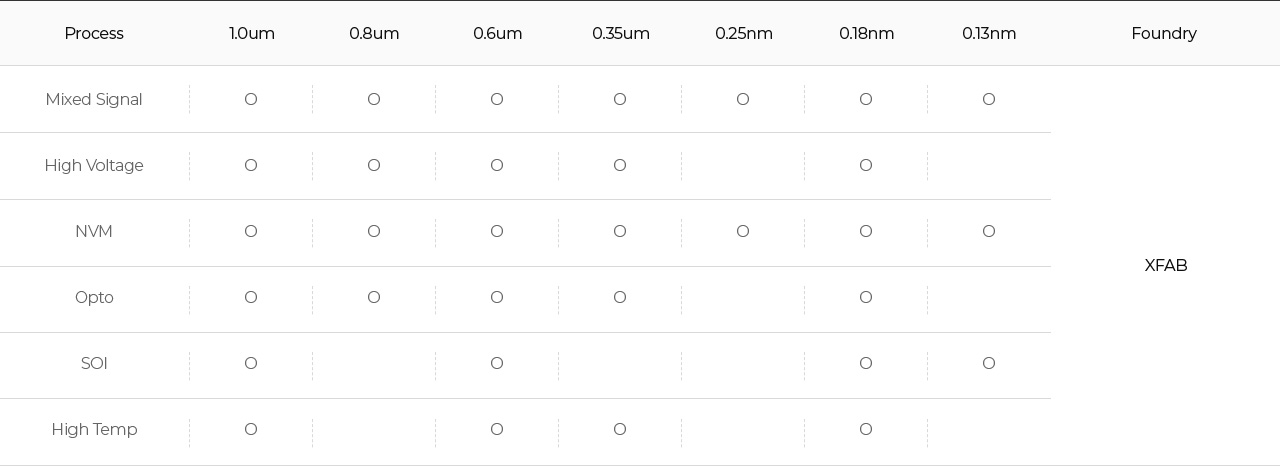Select the Foundry column header
This screenshot has width=1280, height=466.
click(1164, 33)
